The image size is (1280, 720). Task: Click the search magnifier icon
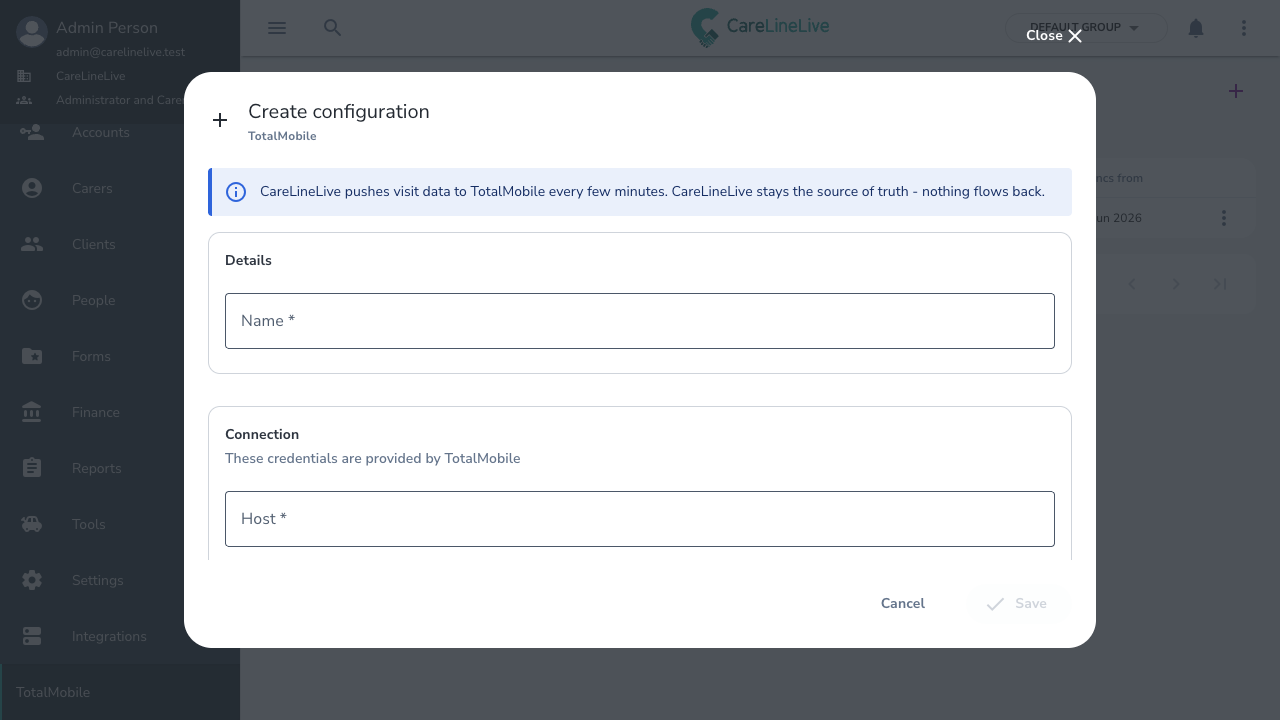(x=333, y=28)
